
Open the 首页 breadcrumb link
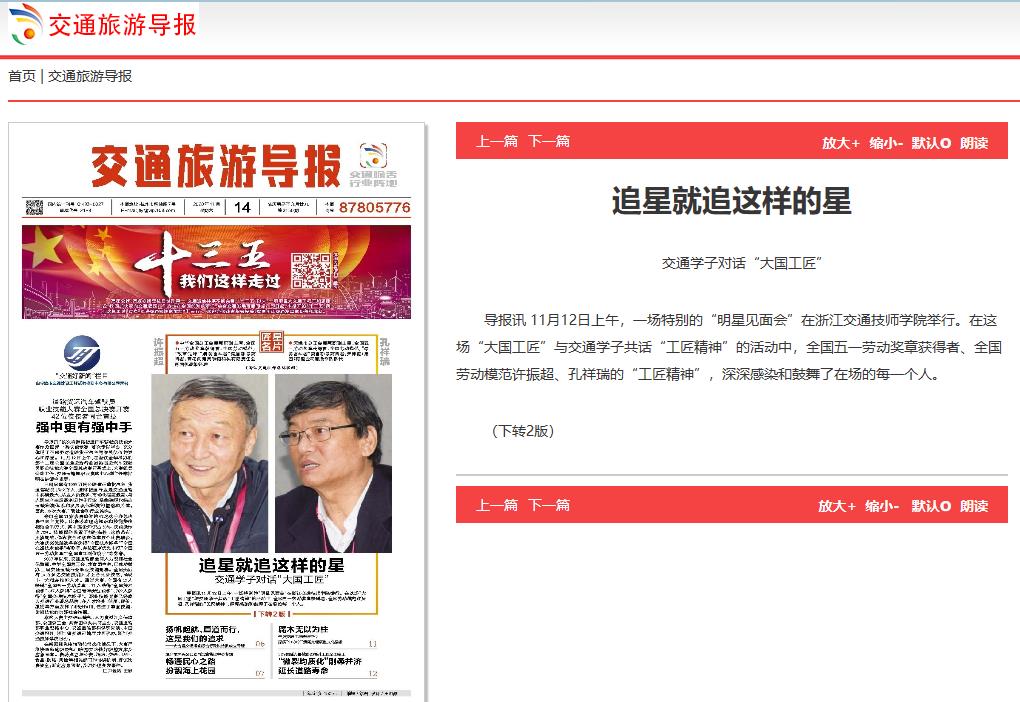tap(21, 76)
